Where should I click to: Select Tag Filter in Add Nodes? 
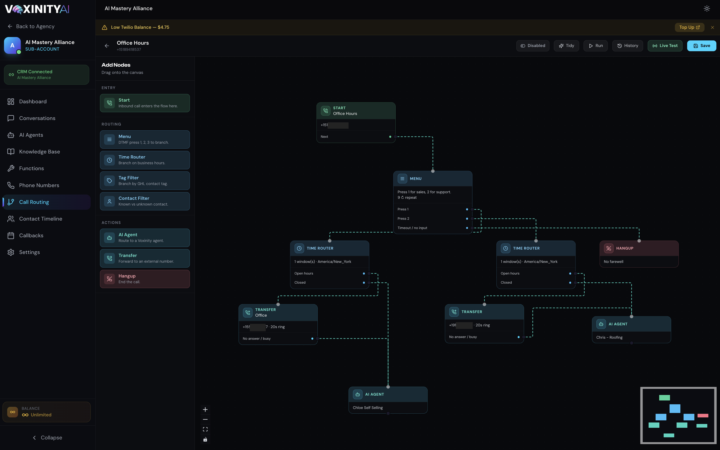145,180
